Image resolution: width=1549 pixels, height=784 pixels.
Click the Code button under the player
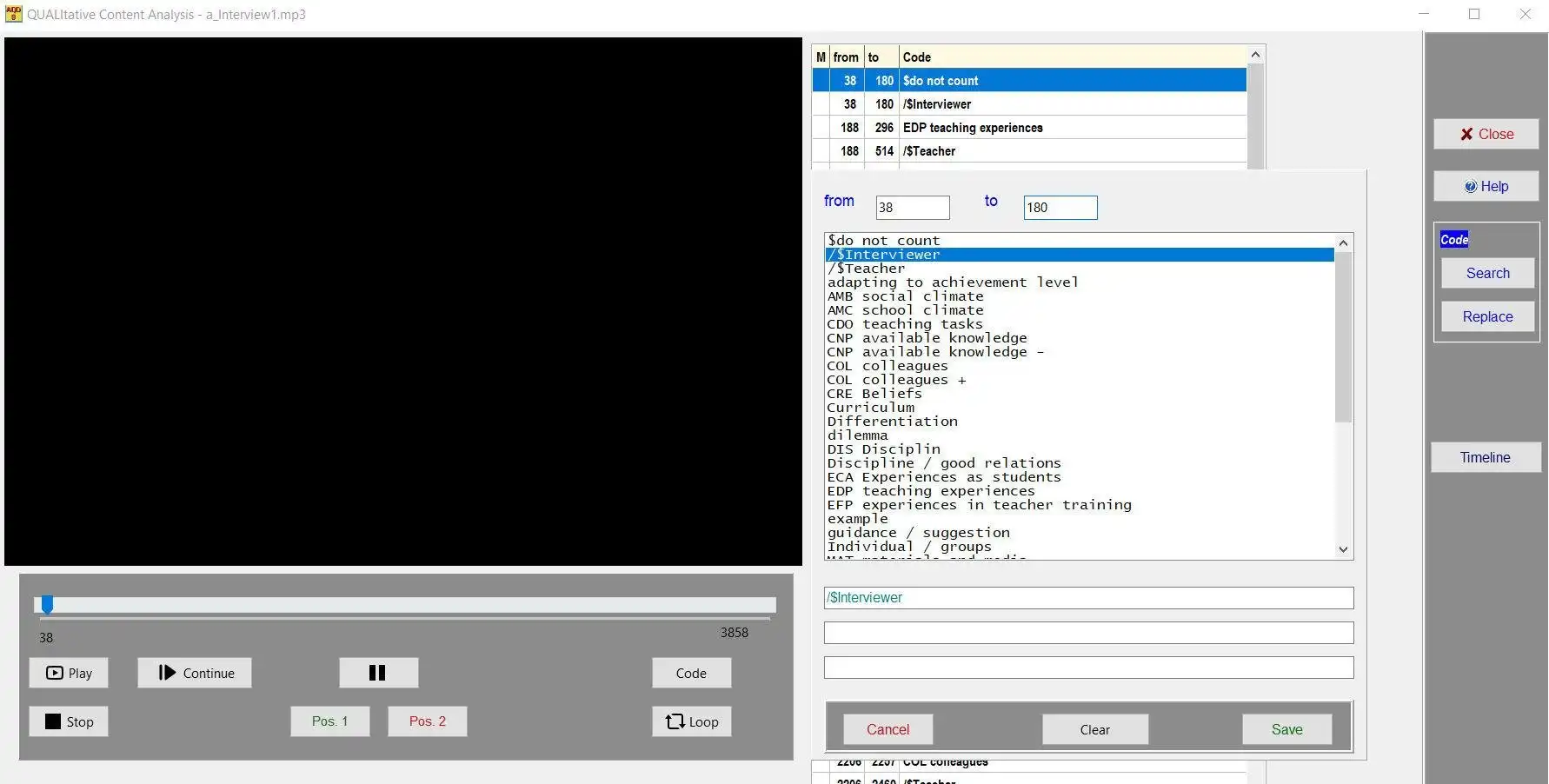[692, 673]
